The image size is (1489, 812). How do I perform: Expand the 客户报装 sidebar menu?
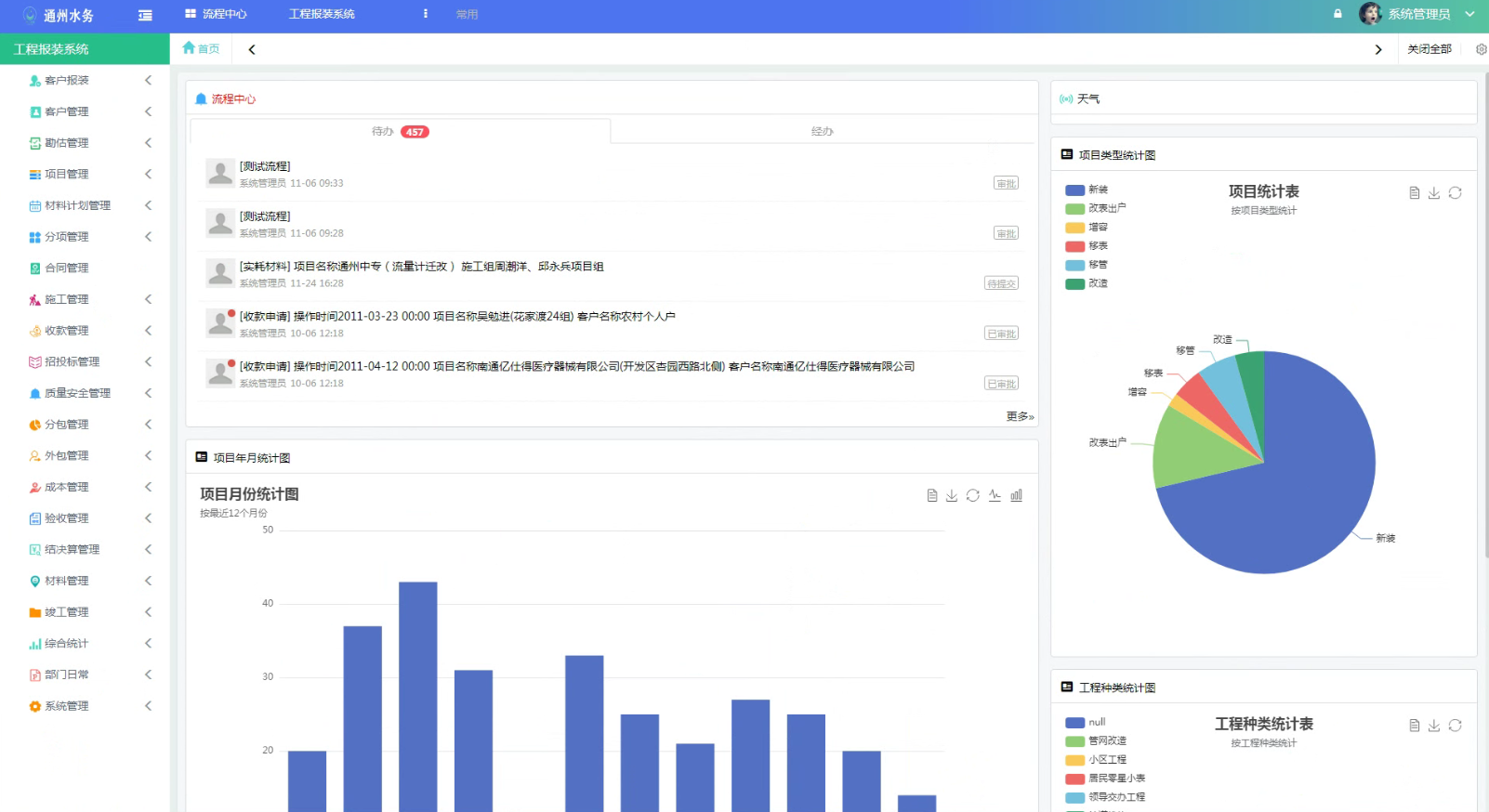click(x=85, y=81)
